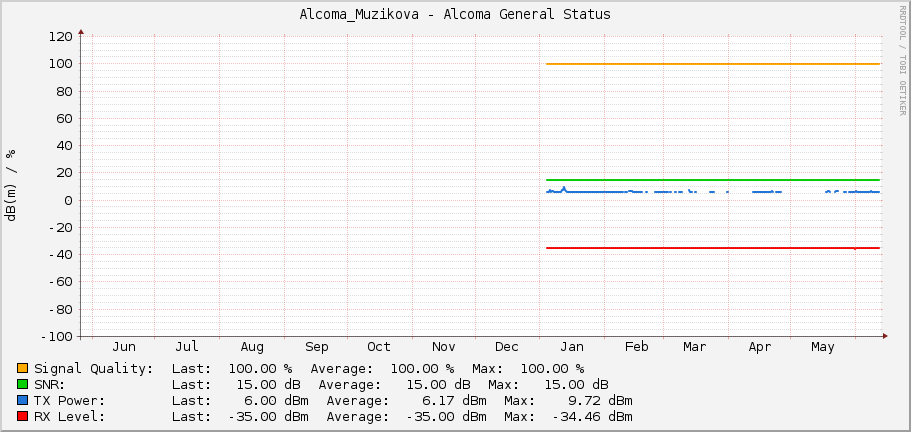Viewport: 911px width, 432px height.
Task: Click the green SNR line in graph
Action: [x=713, y=180]
